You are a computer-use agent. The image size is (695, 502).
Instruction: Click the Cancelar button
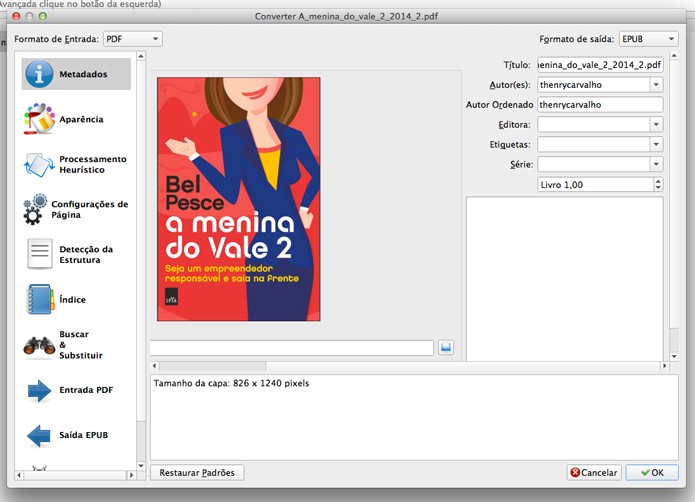click(x=594, y=473)
